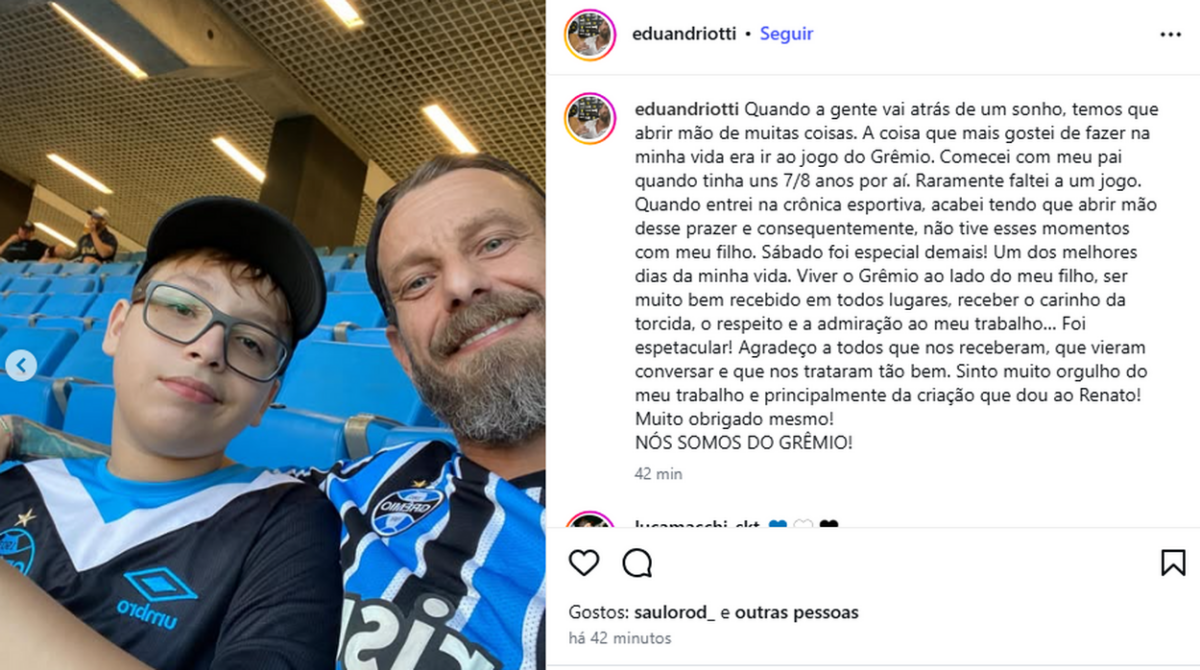Select the heart emojis in lucamacchi comment
1200x670 pixels.
tap(803, 524)
